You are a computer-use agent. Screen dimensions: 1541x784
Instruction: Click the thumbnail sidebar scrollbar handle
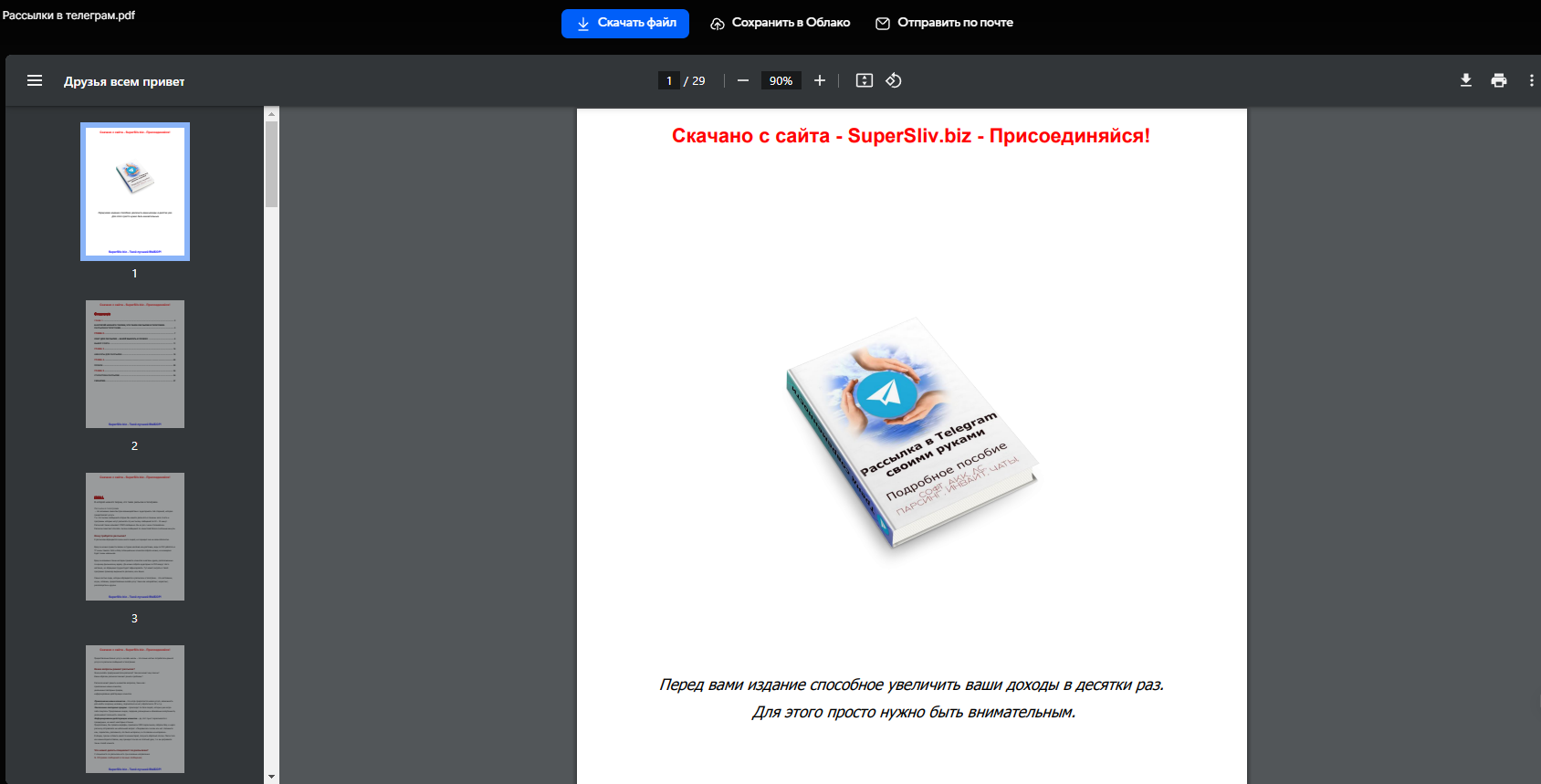(271, 164)
